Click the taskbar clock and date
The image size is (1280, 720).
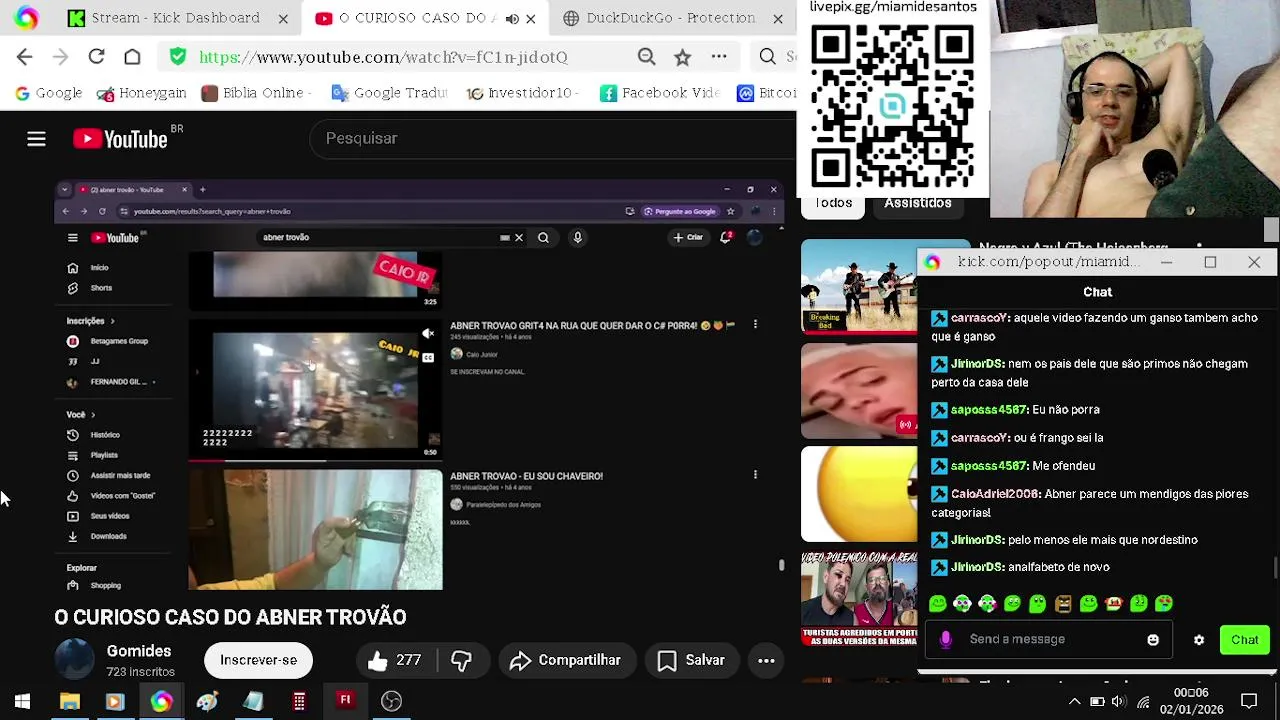click(x=1190, y=701)
